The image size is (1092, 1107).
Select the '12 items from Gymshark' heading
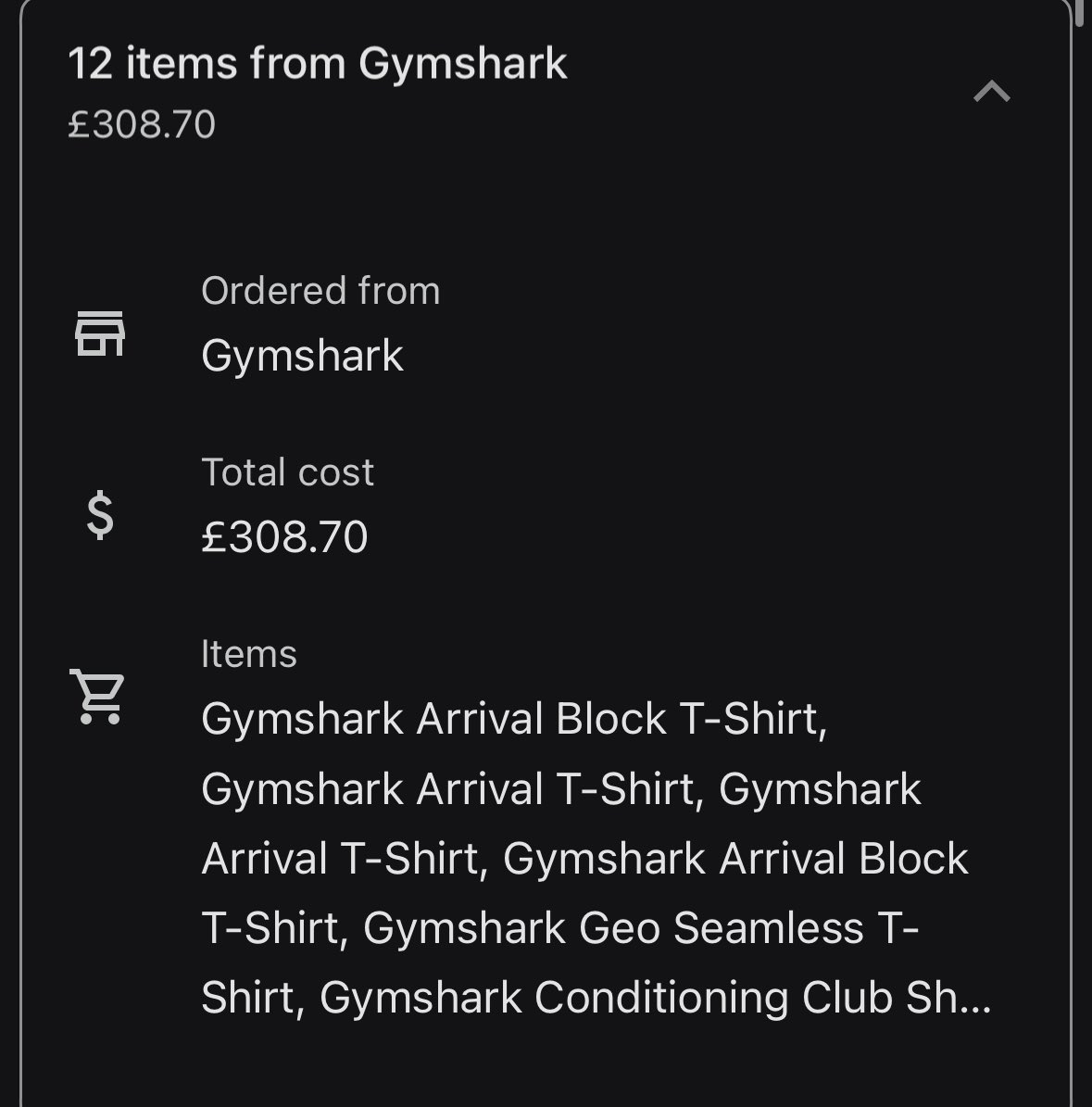click(x=318, y=64)
